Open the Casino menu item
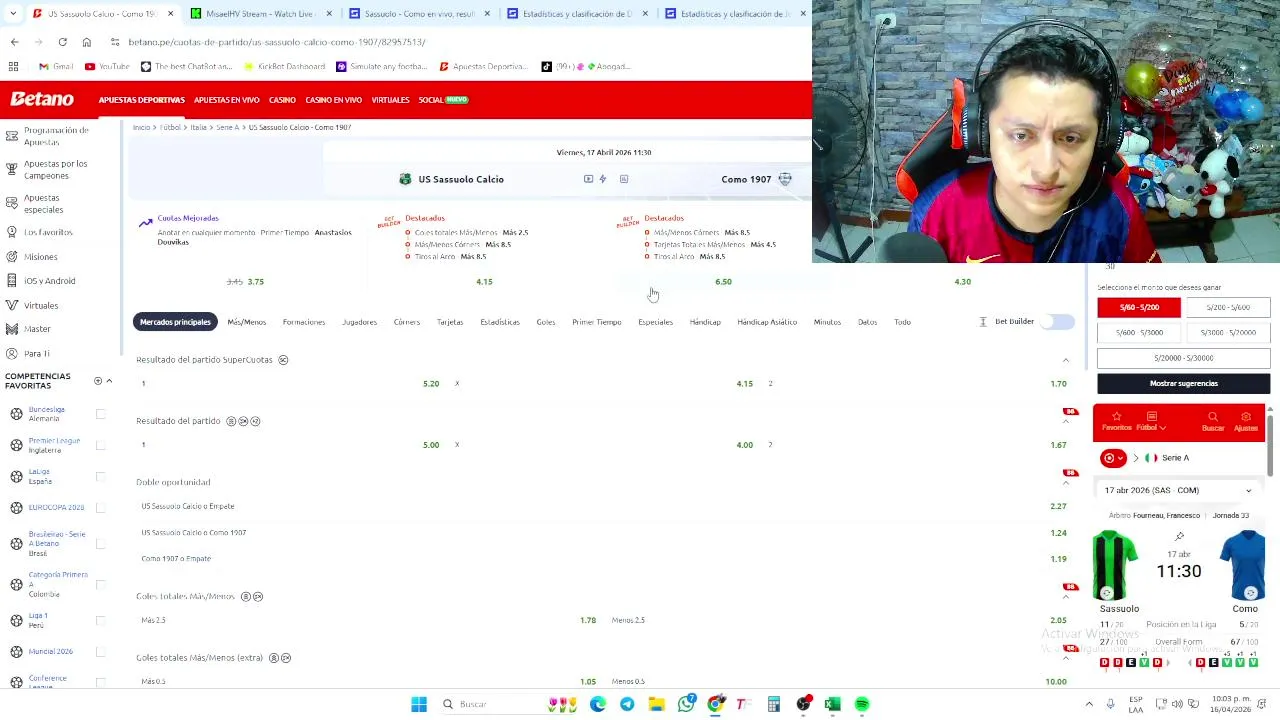Image resolution: width=1280 pixels, height=720 pixels. [282, 100]
